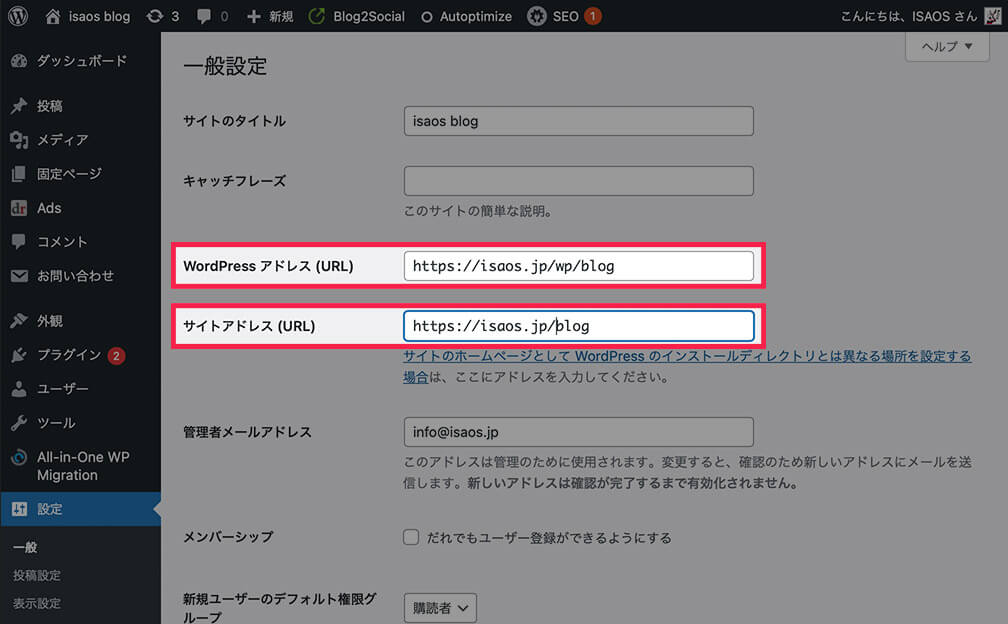
Task: Click the comments count 0
Action: pos(224,16)
